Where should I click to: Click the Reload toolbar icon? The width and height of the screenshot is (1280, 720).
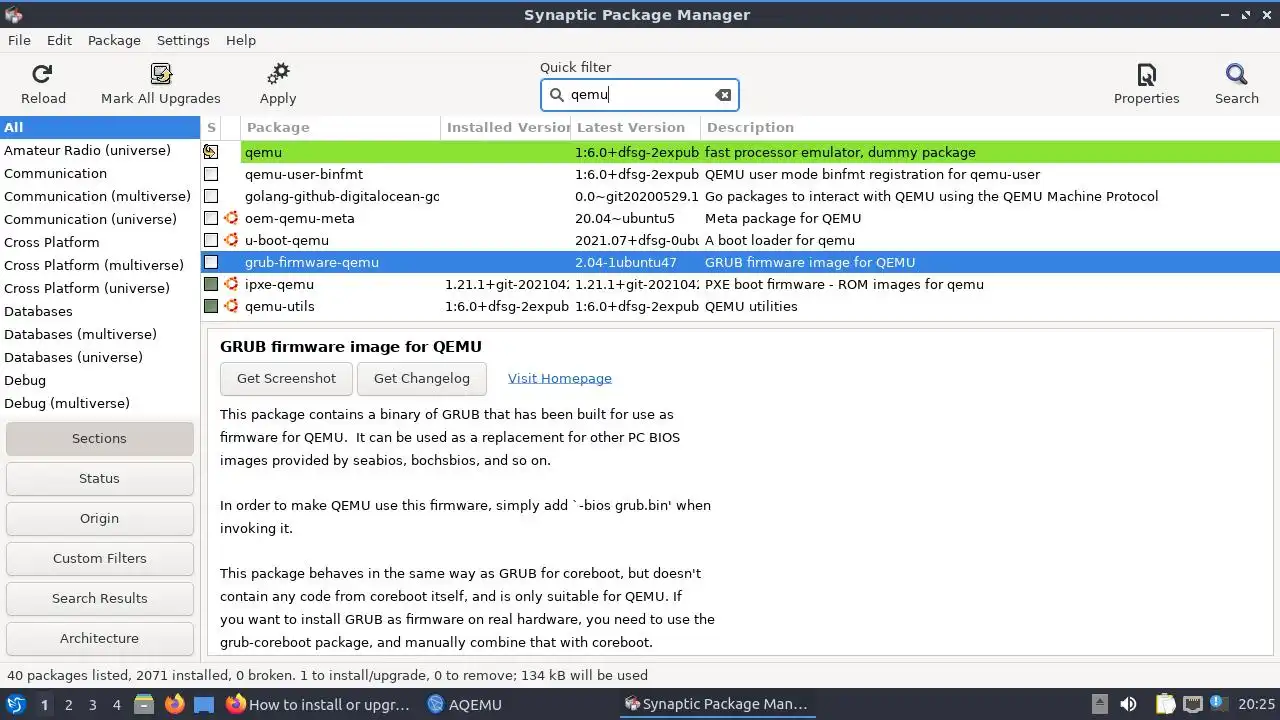tap(42, 74)
